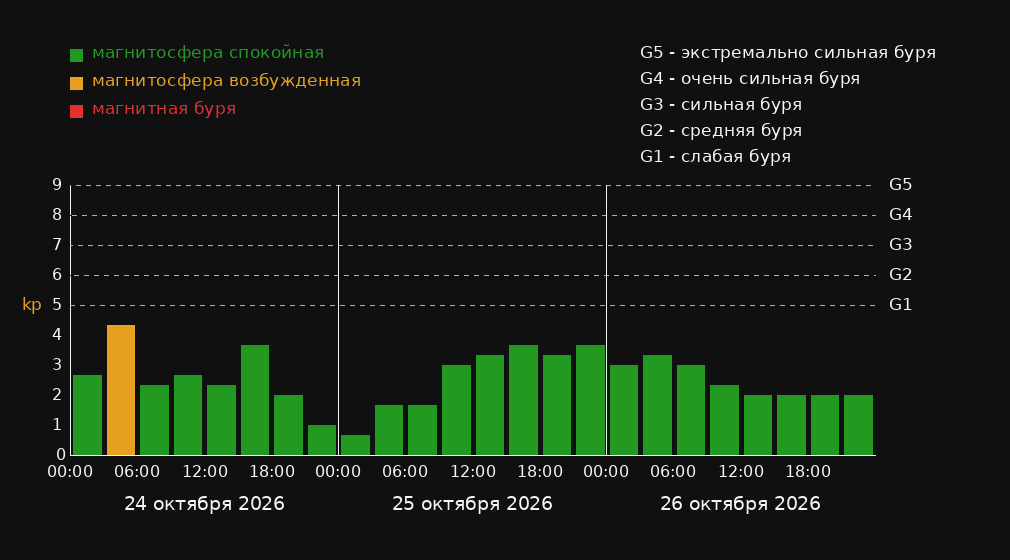
Task: Click the bar for 09:00–12:00 on 26 October
Action: coord(724,420)
